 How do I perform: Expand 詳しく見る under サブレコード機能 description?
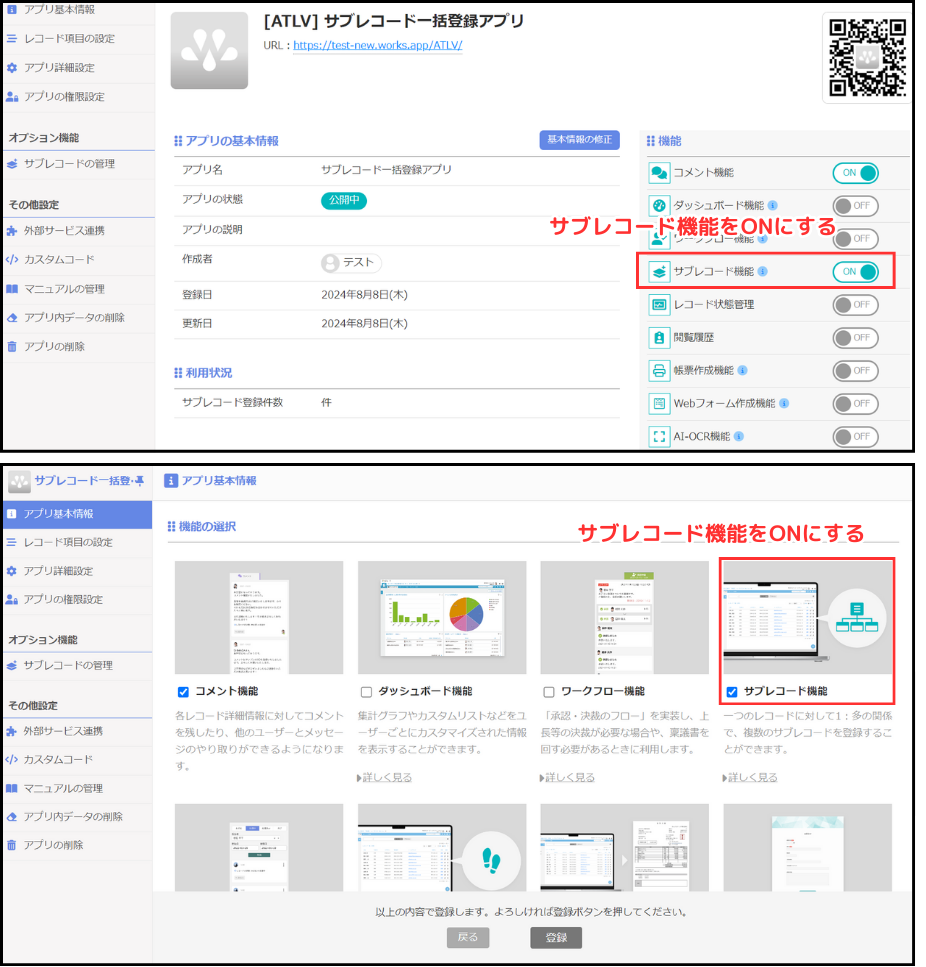point(750,778)
